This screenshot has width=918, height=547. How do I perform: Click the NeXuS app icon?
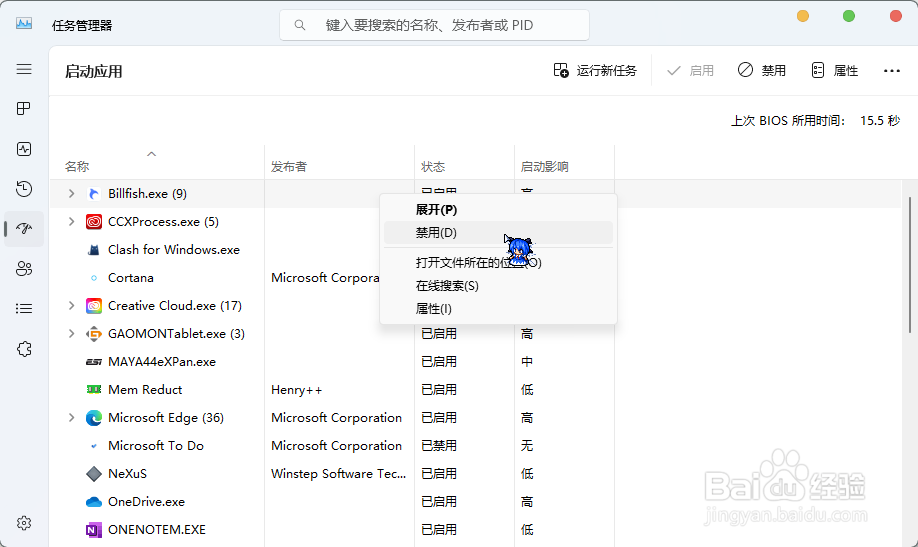coord(94,474)
